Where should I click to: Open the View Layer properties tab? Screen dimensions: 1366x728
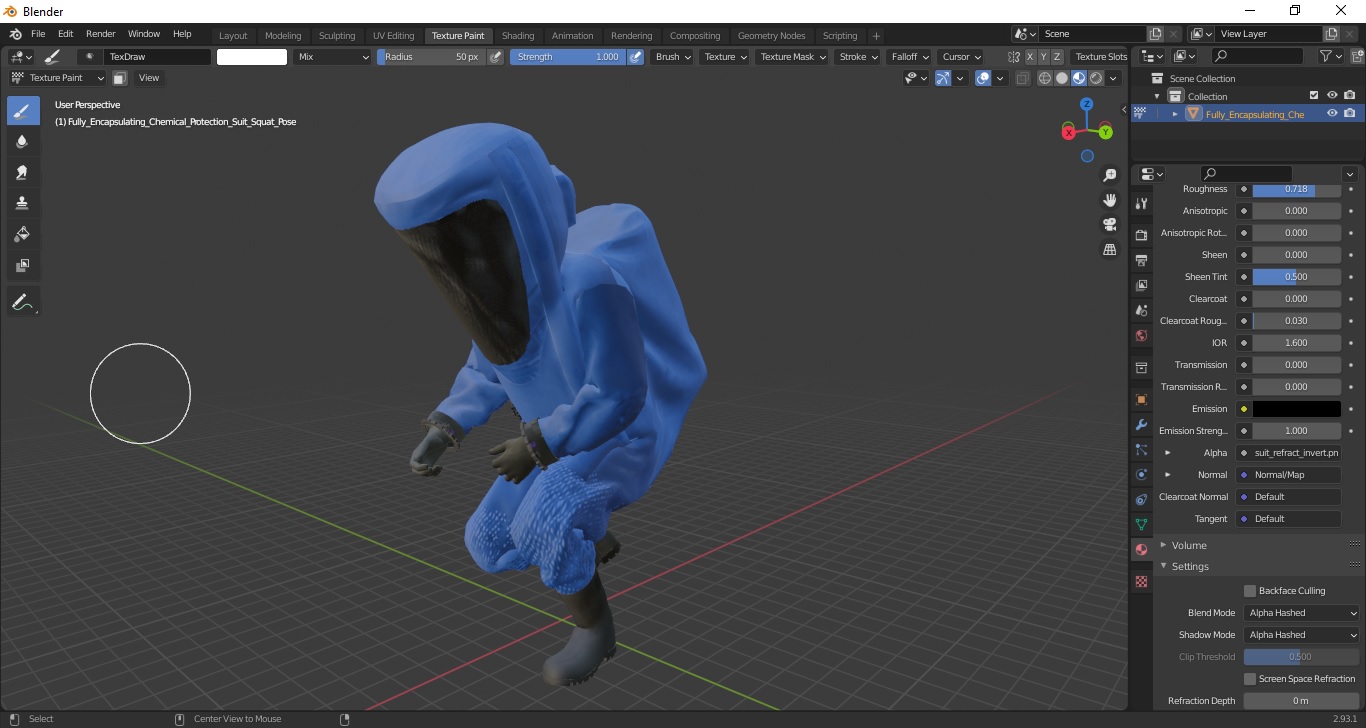[1141, 285]
